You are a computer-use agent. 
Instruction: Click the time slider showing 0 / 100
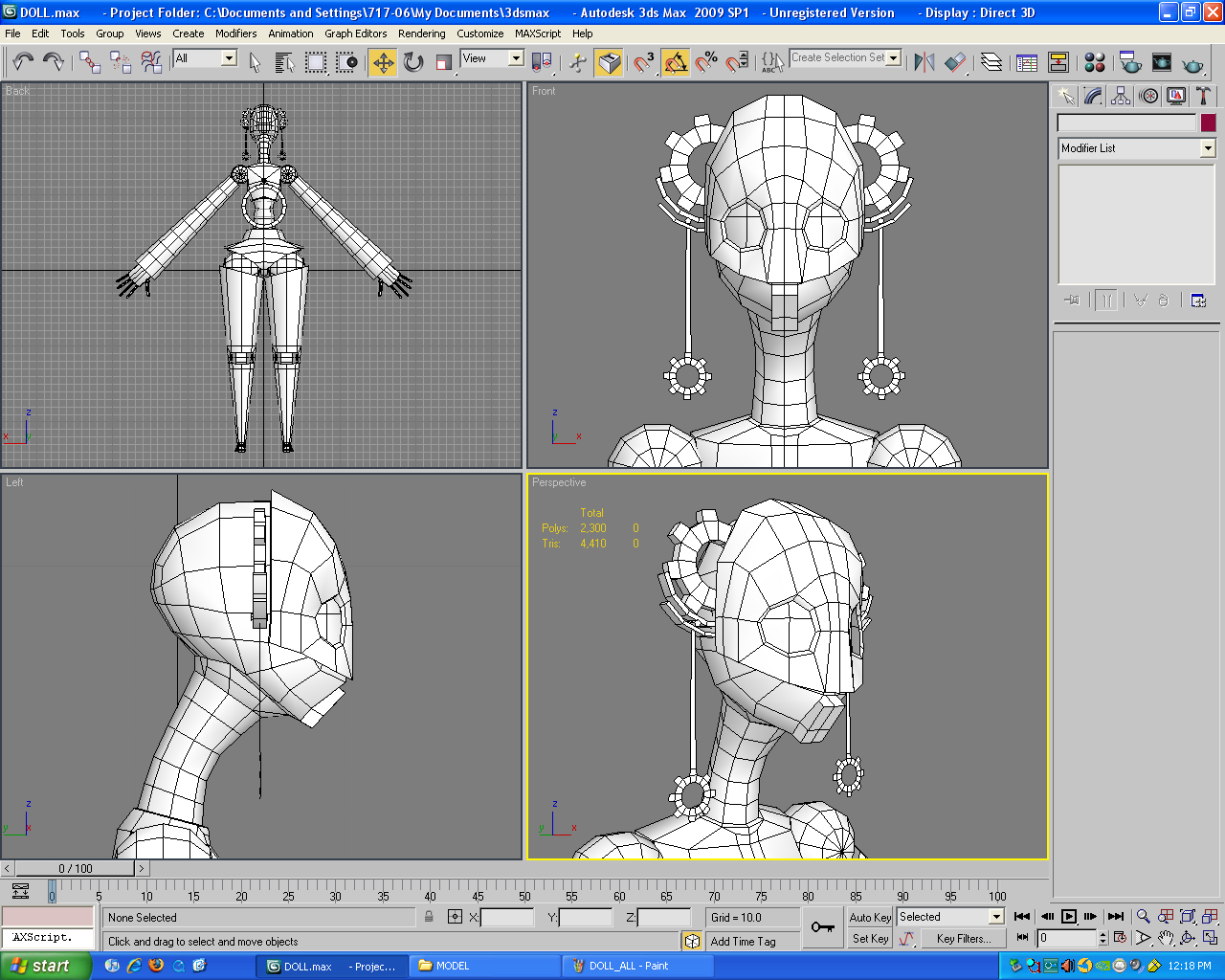pyautogui.click(x=76, y=869)
